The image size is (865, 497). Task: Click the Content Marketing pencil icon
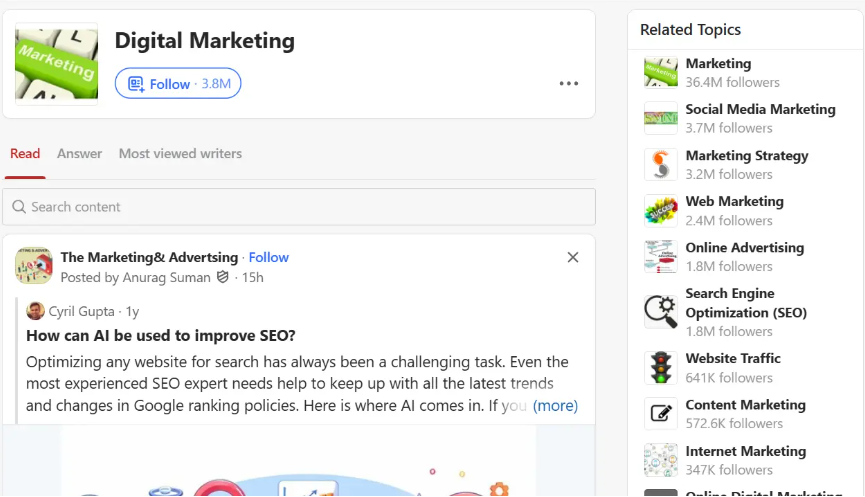point(661,414)
